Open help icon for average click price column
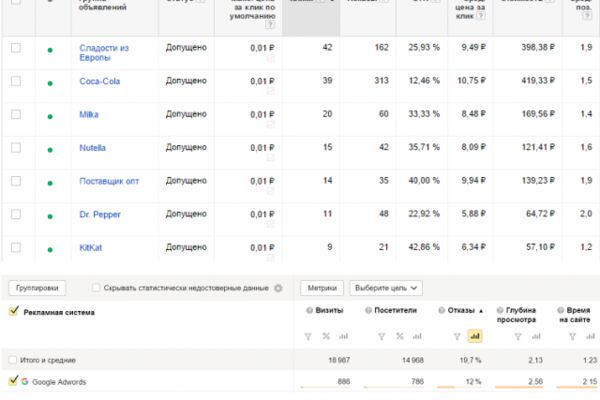 [x=481, y=16]
